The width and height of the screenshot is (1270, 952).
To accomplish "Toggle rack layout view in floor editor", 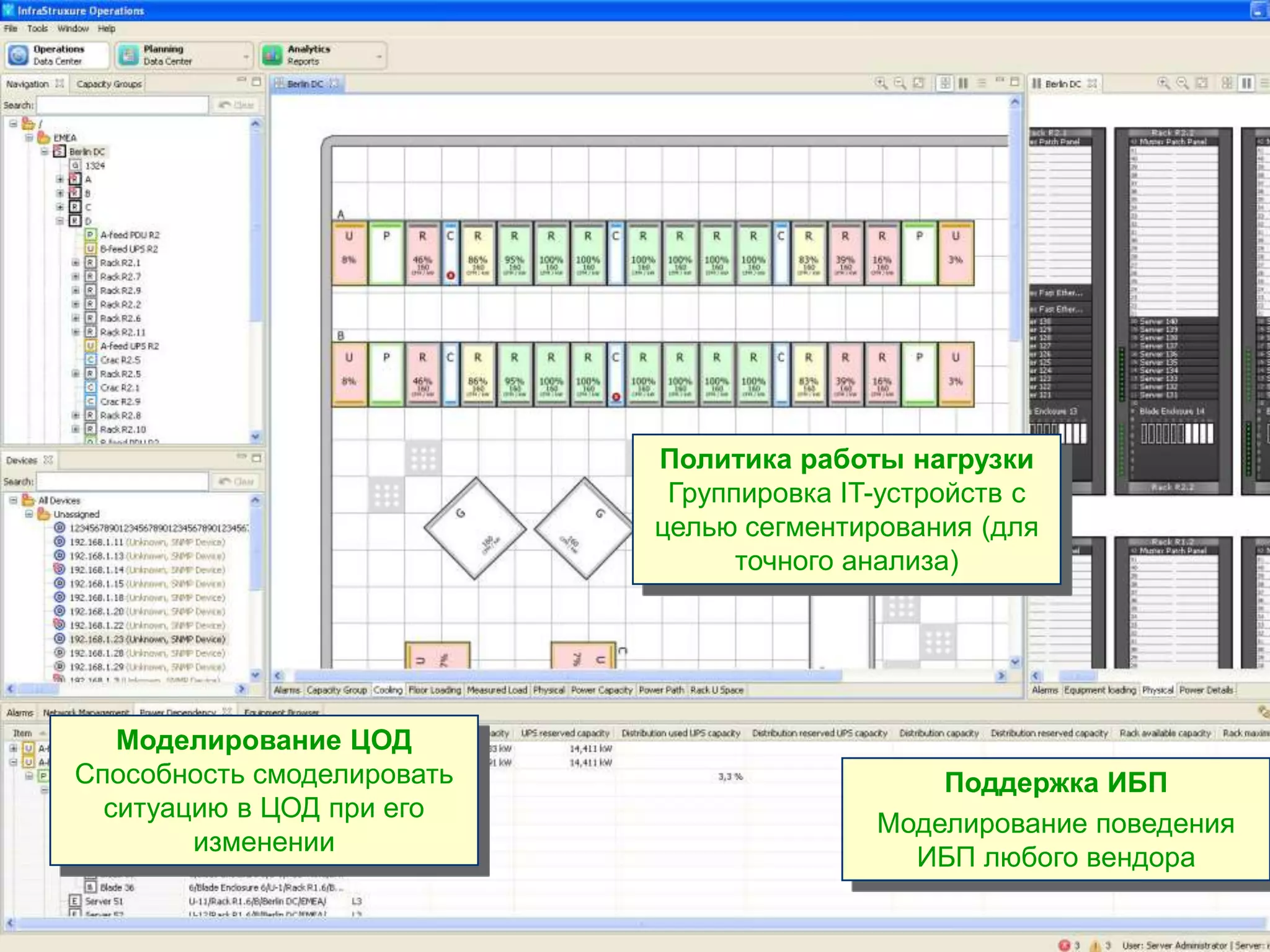I will tap(963, 83).
